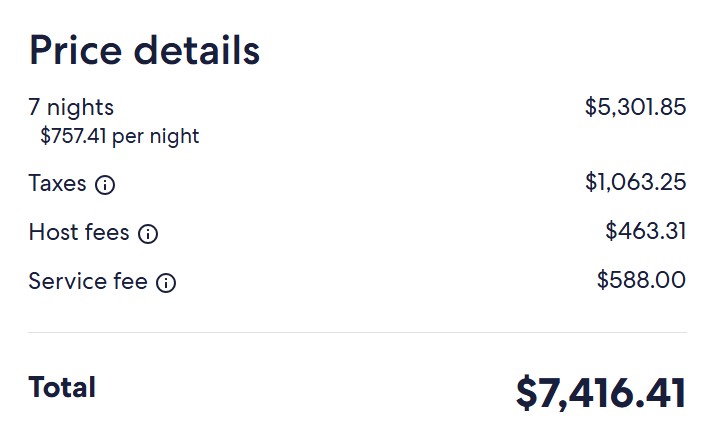Click the $1,063.25 taxes amount
This screenshot has width=714, height=427.
tap(635, 182)
